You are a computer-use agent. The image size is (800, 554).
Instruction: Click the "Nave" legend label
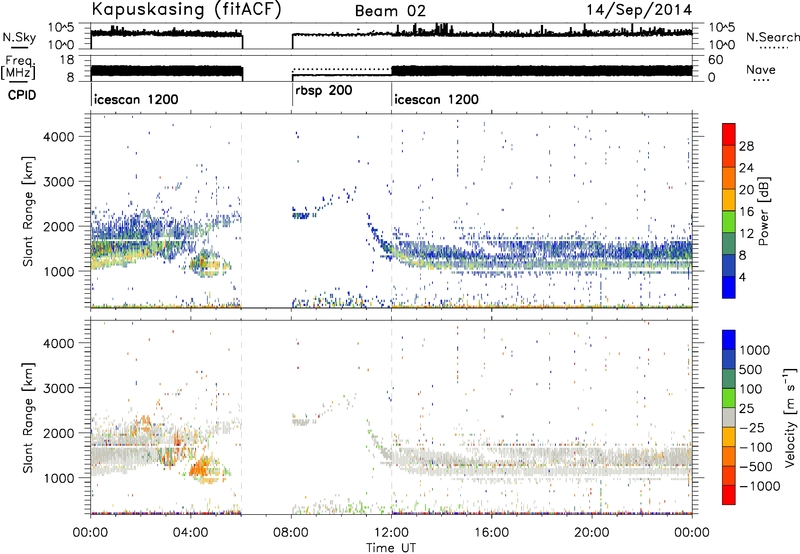pos(760,69)
